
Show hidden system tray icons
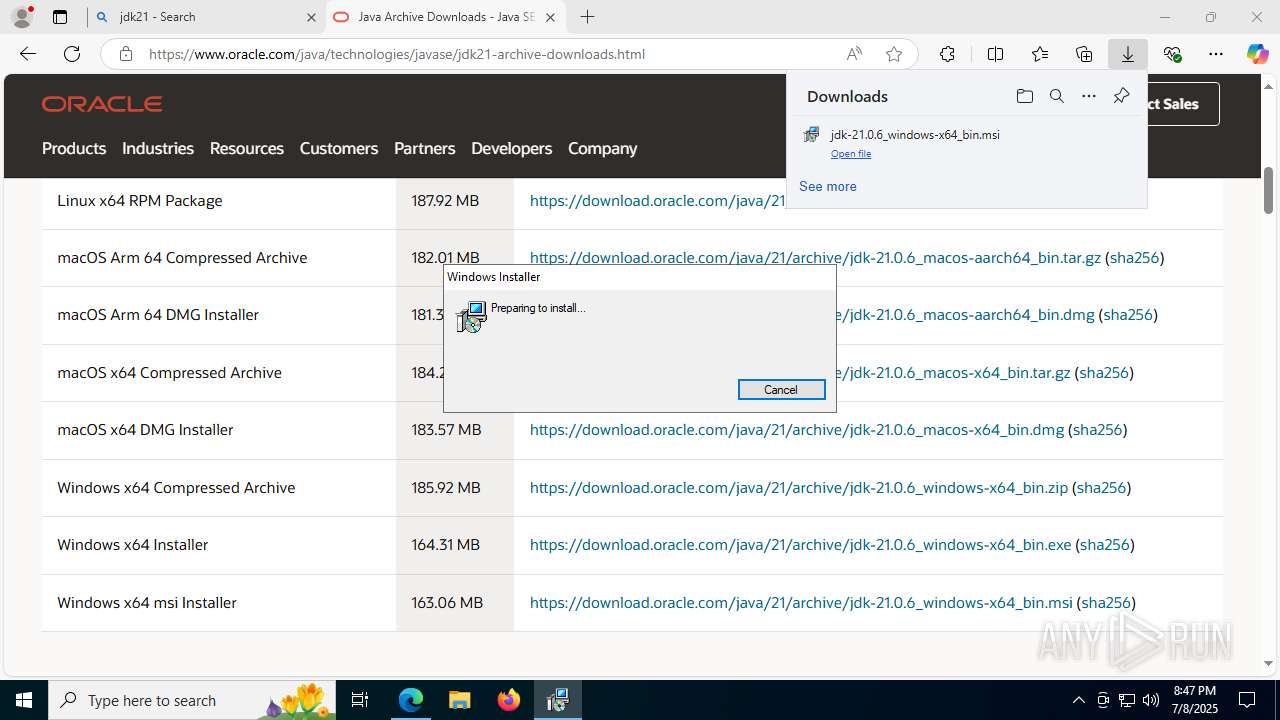(1078, 700)
